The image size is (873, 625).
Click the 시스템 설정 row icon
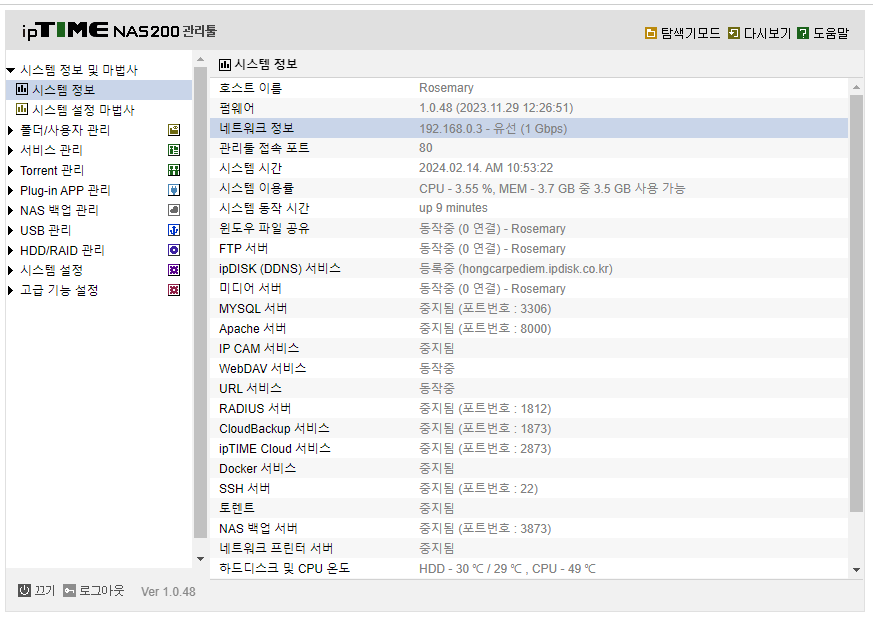click(174, 270)
